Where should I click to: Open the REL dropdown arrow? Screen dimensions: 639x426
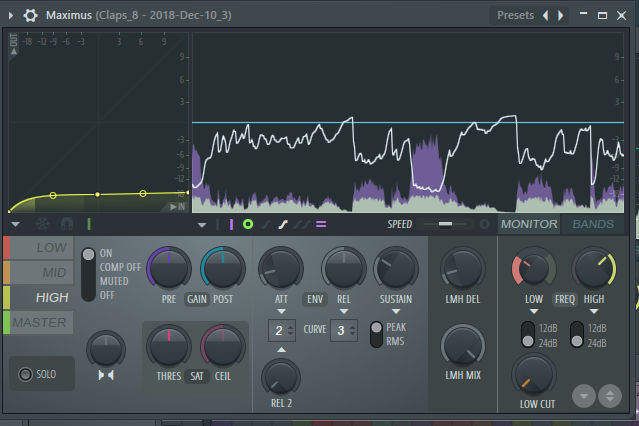[344, 311]
